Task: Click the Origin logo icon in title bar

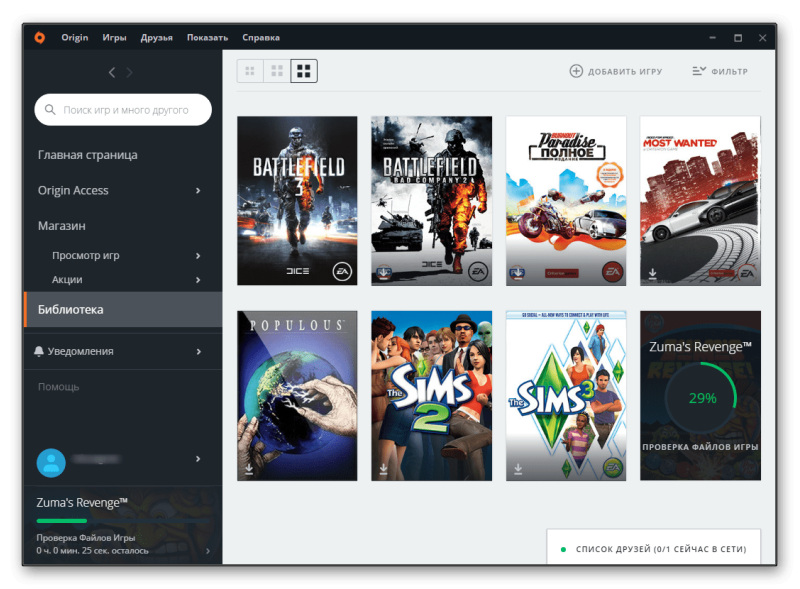Action: click(40, 37)
